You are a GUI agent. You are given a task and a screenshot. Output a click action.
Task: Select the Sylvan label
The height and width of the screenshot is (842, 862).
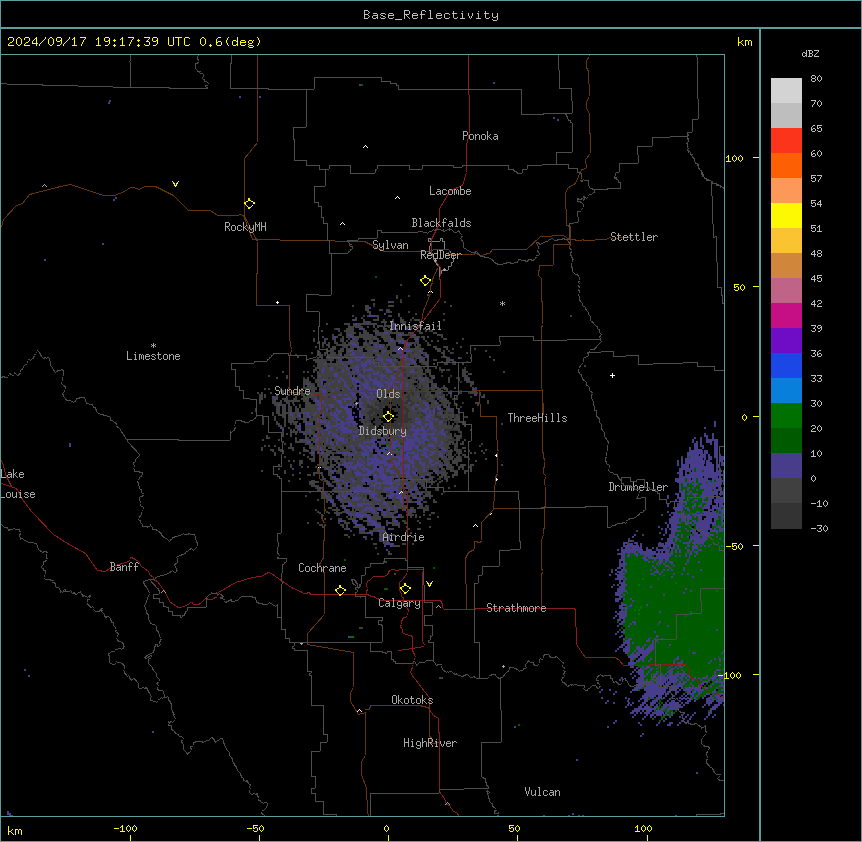coord(390,245)
